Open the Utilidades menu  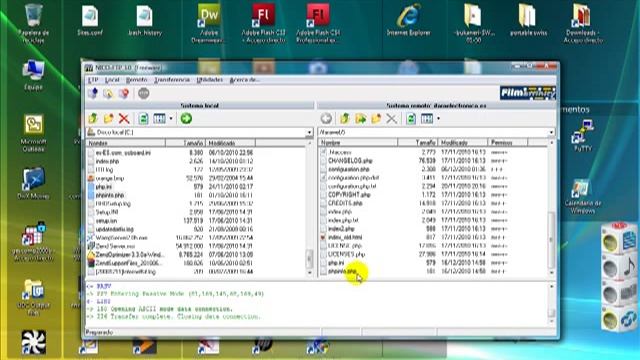pos(210,80)
